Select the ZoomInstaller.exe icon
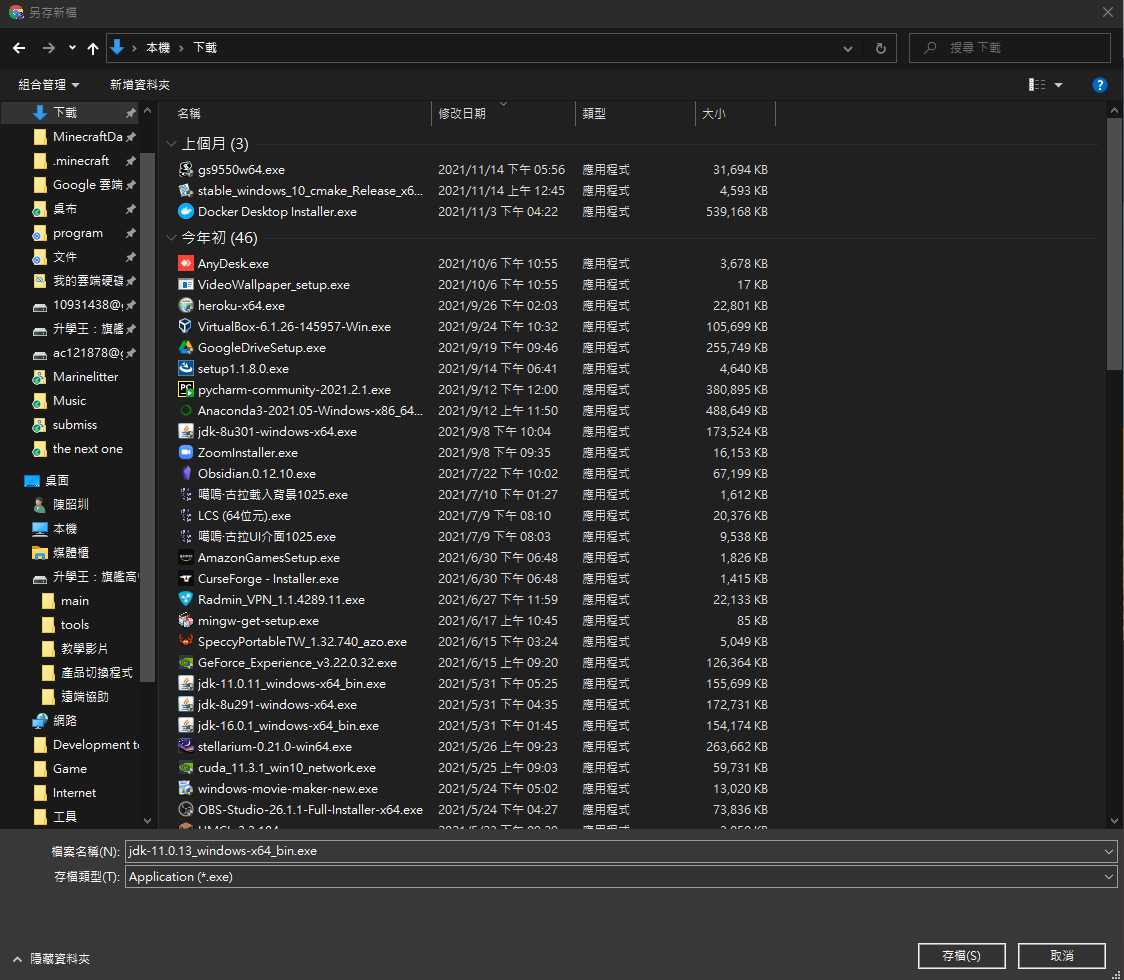Screen dimensions: 1124x980 tap(186, 452)
